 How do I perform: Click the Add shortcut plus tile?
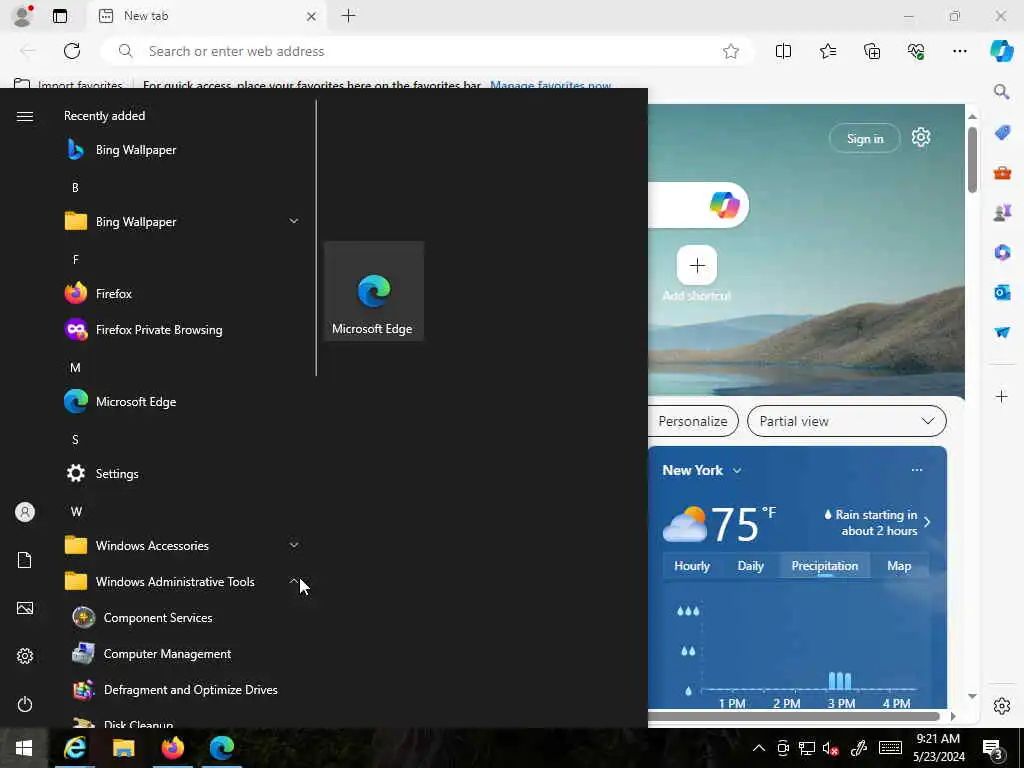697,265
